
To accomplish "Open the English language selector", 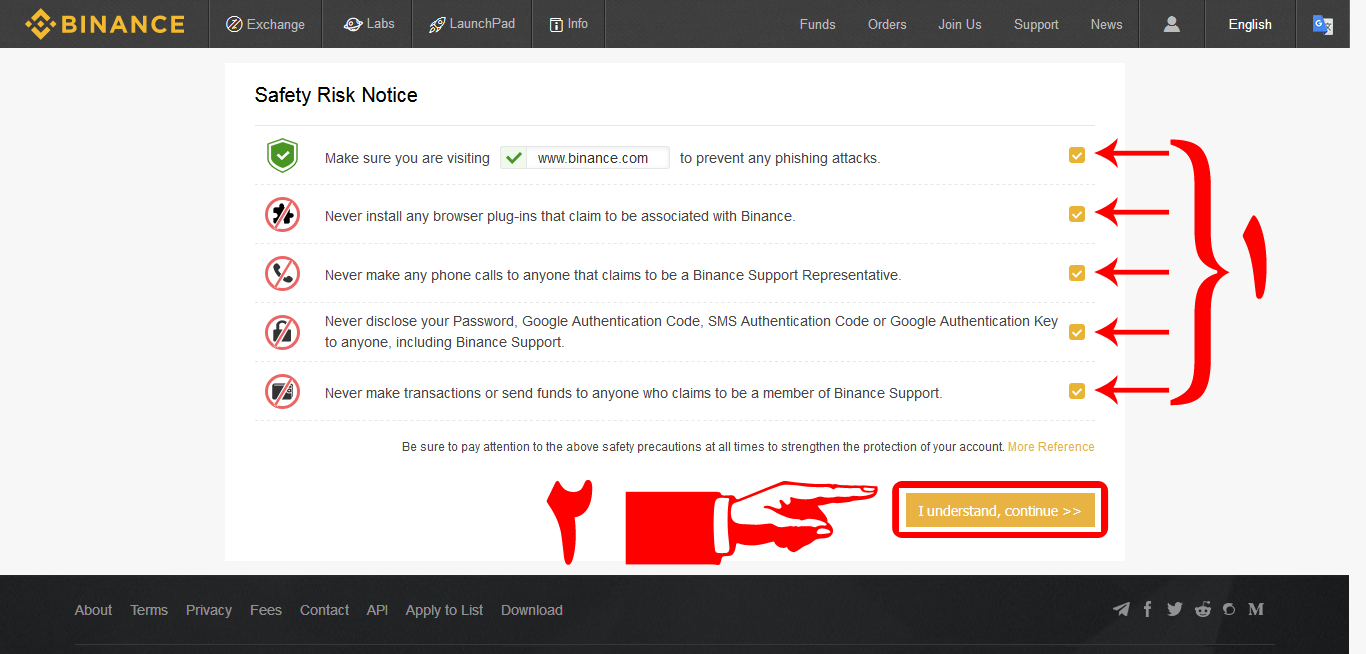I will [1250, 24].
